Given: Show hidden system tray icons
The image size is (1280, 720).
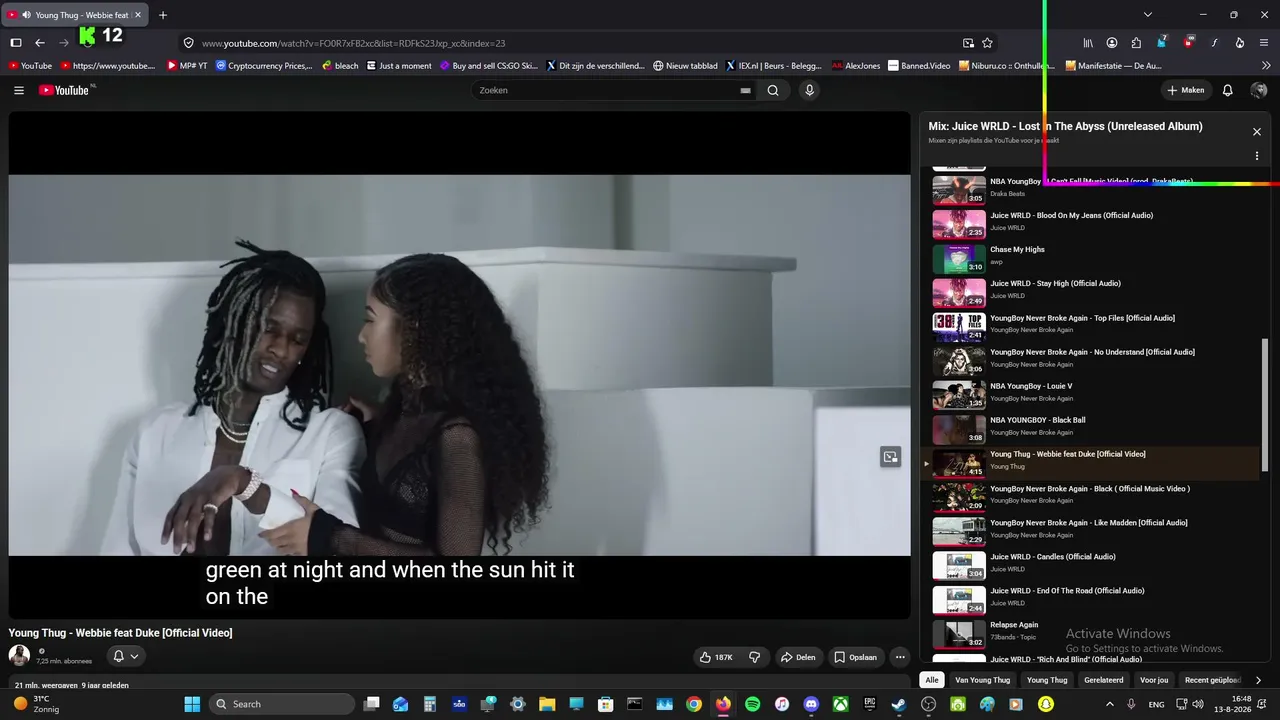Looking at the screenshot, I should [x=1109, y=704].
